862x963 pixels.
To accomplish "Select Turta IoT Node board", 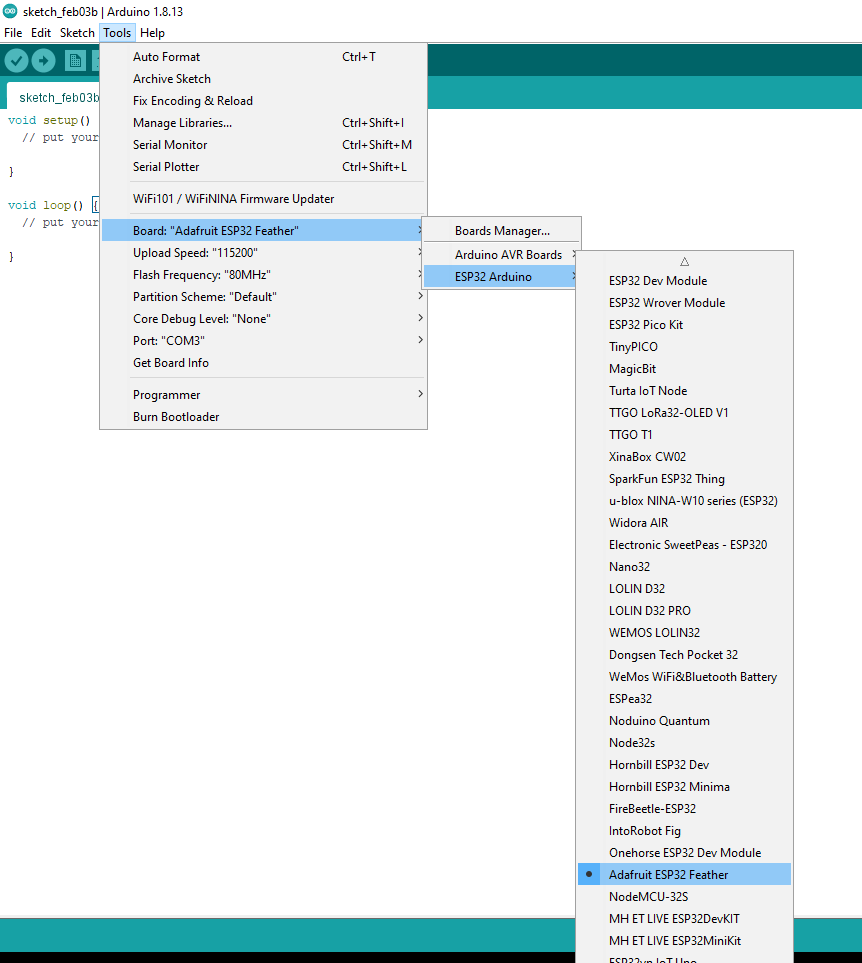I will point(685,391).
